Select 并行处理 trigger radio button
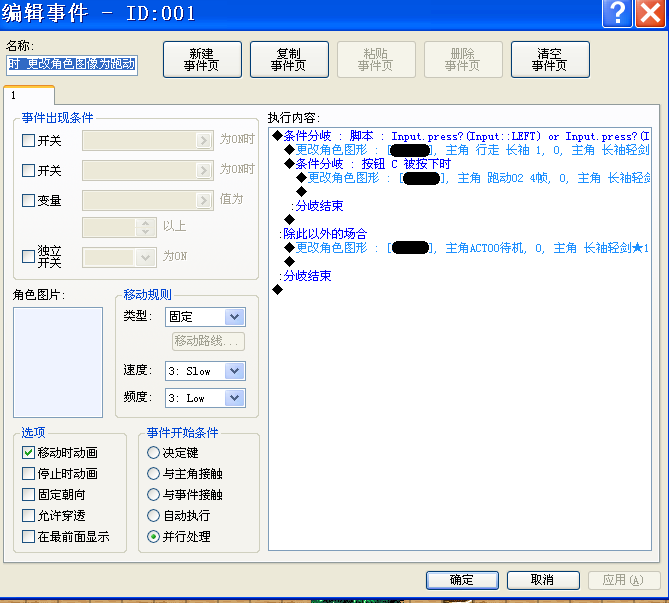The height and width of the screenshot is (603, 669). (x=153, y=536)
